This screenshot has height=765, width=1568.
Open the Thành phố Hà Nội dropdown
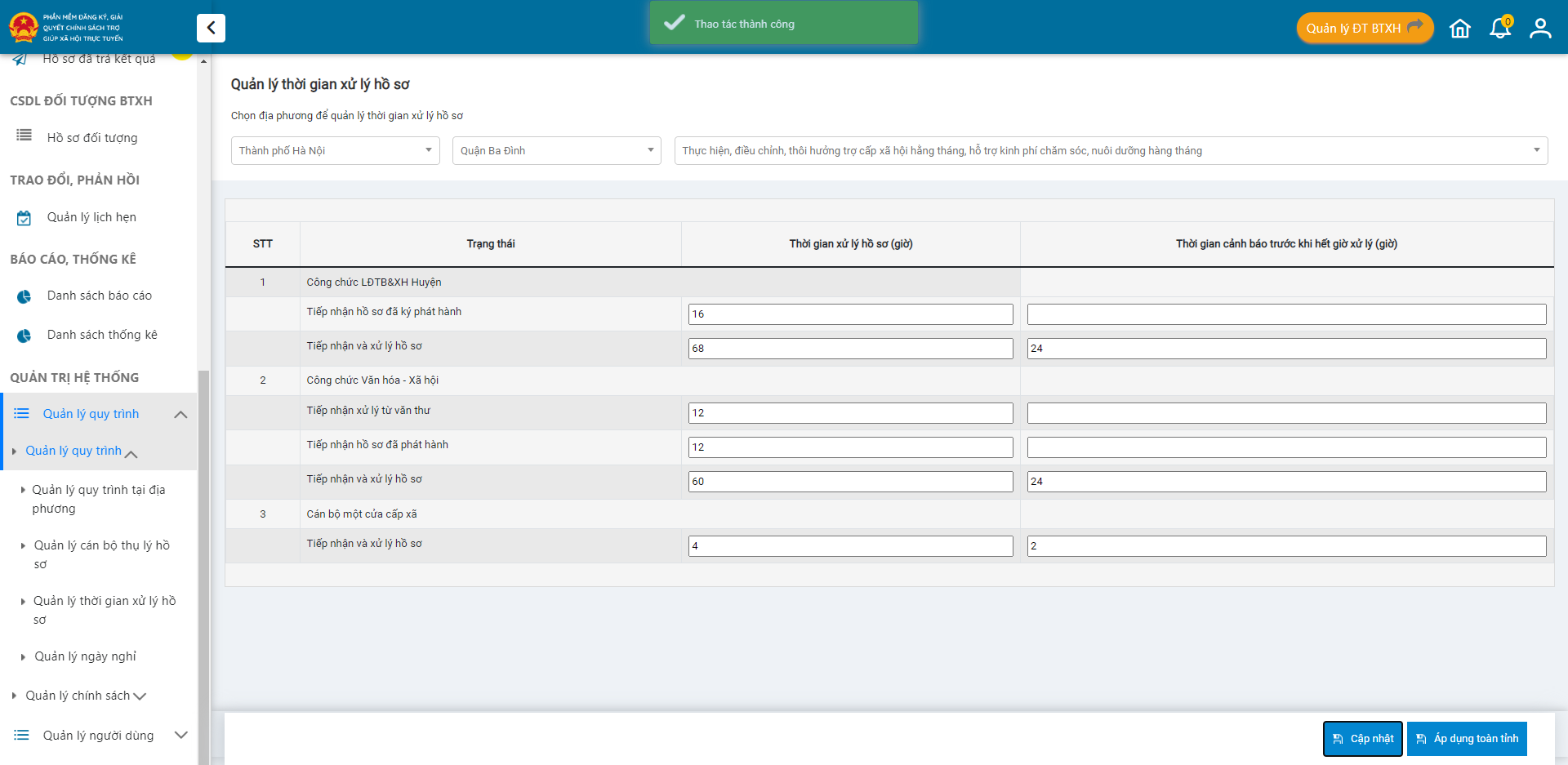[335, 151]
